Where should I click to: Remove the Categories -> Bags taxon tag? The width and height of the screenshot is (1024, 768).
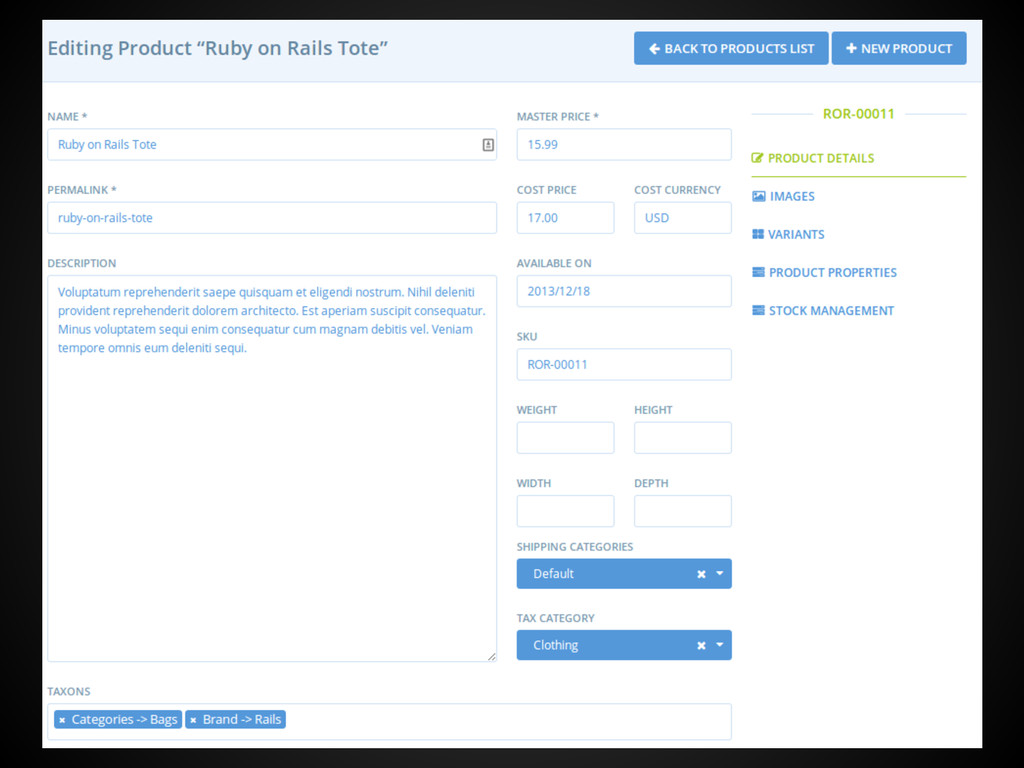(62, 720)
